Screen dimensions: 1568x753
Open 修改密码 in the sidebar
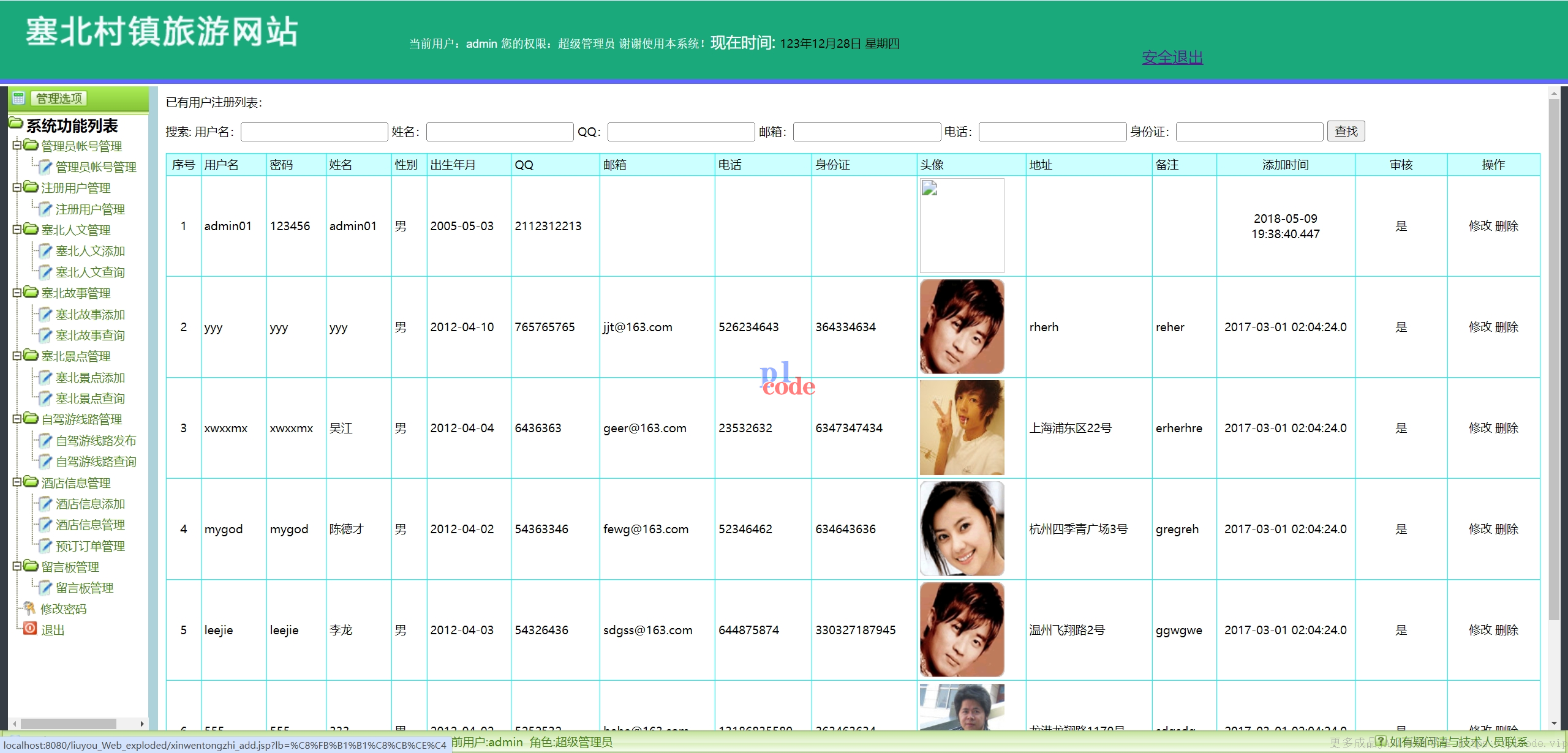click(x=64, y=609)
